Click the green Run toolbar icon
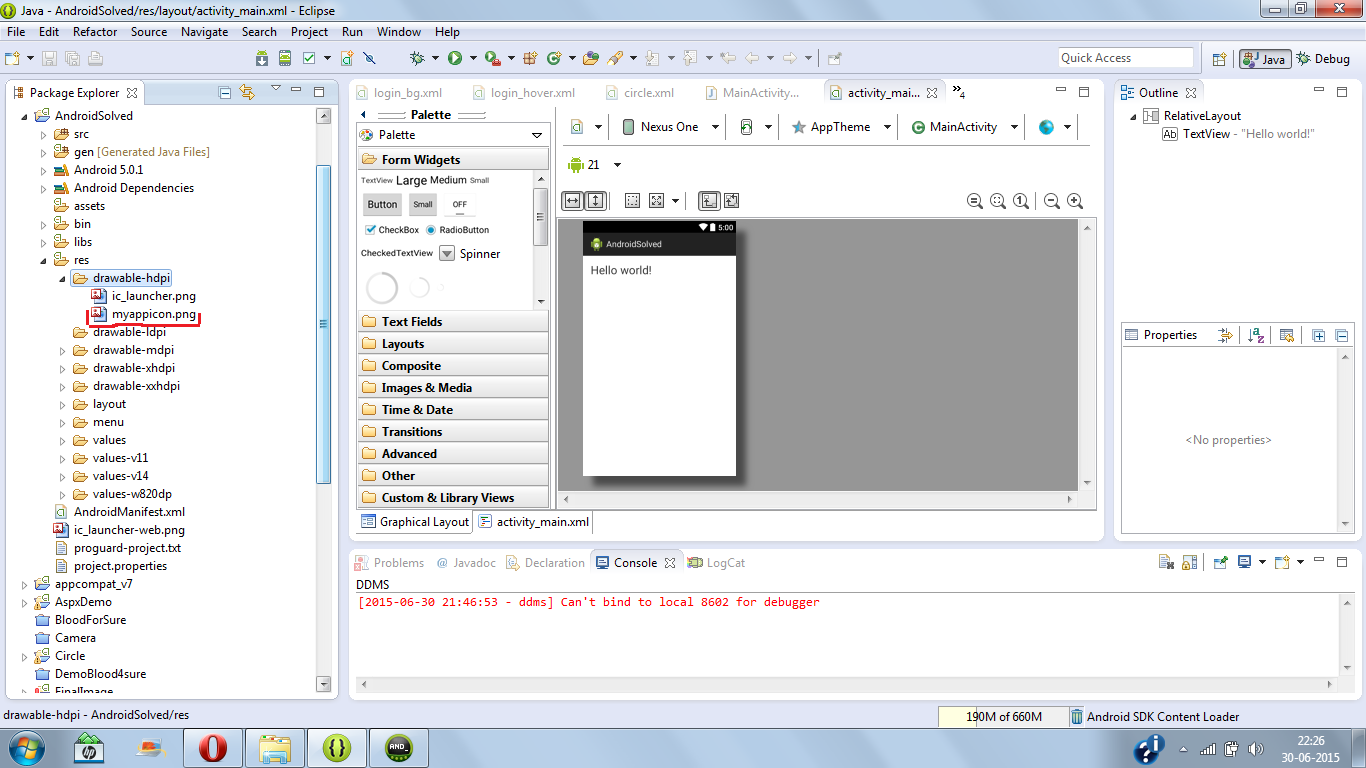The height and width of the screenshot is (768, 1366). pos(455,59)
